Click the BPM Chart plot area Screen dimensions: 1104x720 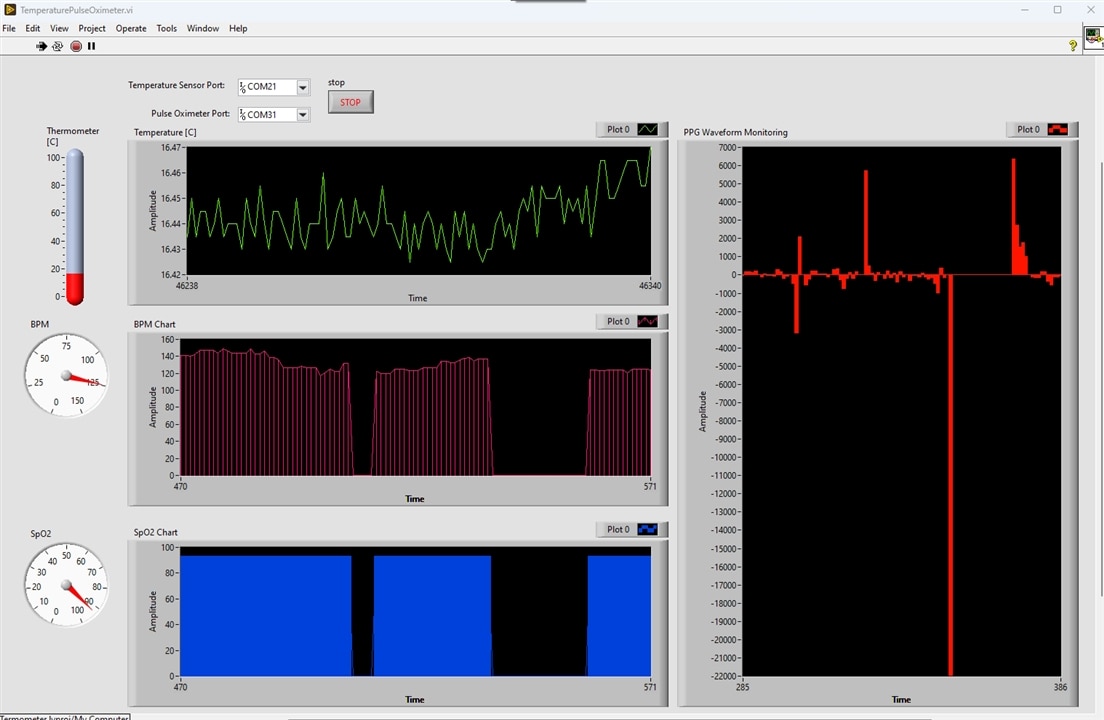[x=415, y=408]
